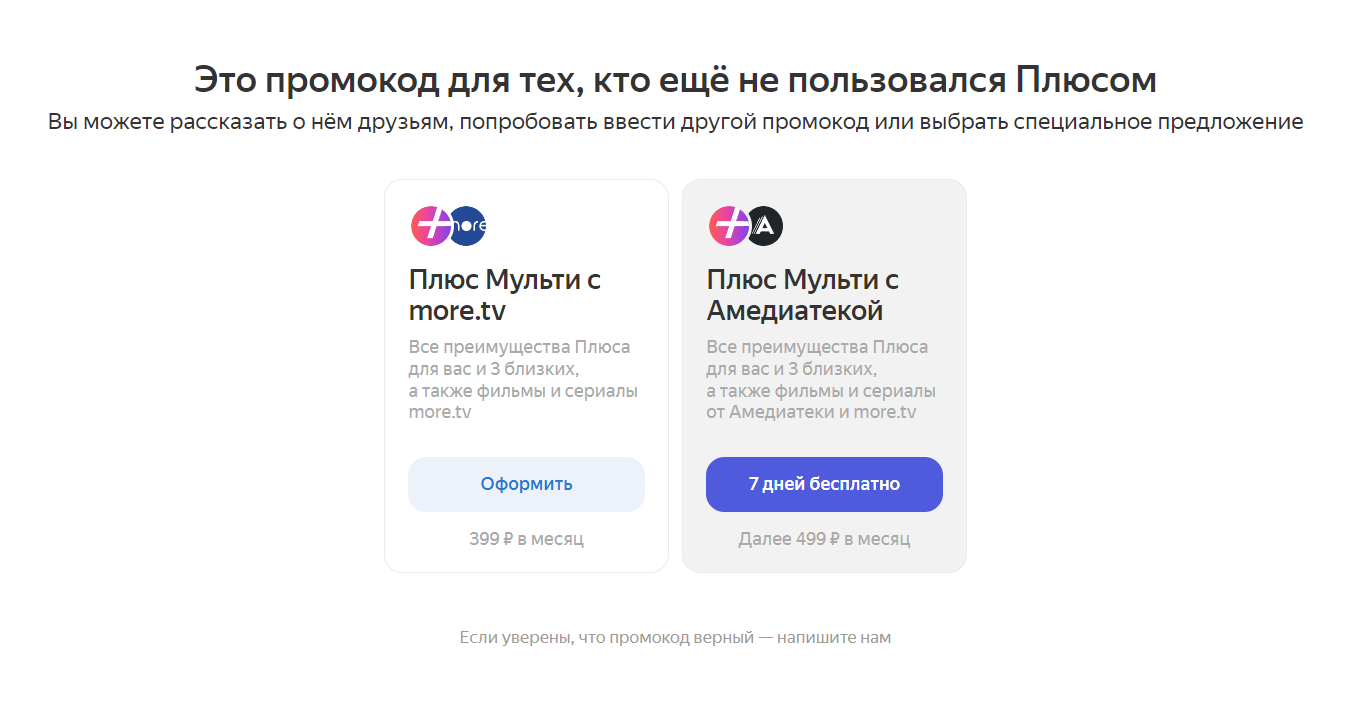Click the Plus logo in the more.tv card
Viewport: 1357px width, 702px height.
point(431,226)
